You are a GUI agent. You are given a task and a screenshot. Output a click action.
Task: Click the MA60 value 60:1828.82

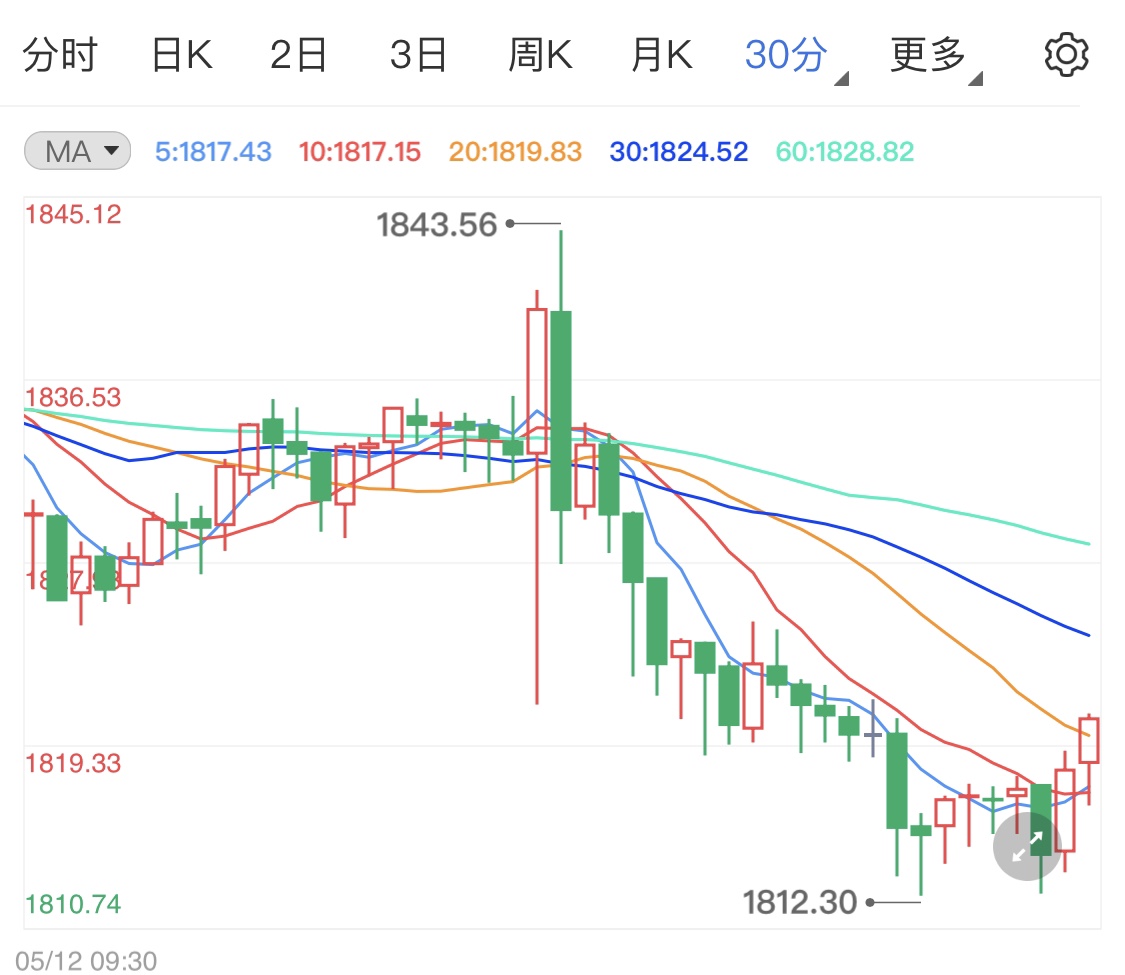tap(845, 151)
